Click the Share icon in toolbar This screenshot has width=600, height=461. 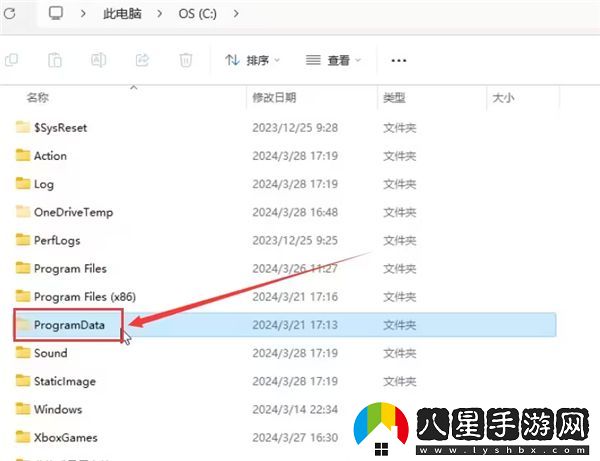pyautogui.click(x=142, y=60)
